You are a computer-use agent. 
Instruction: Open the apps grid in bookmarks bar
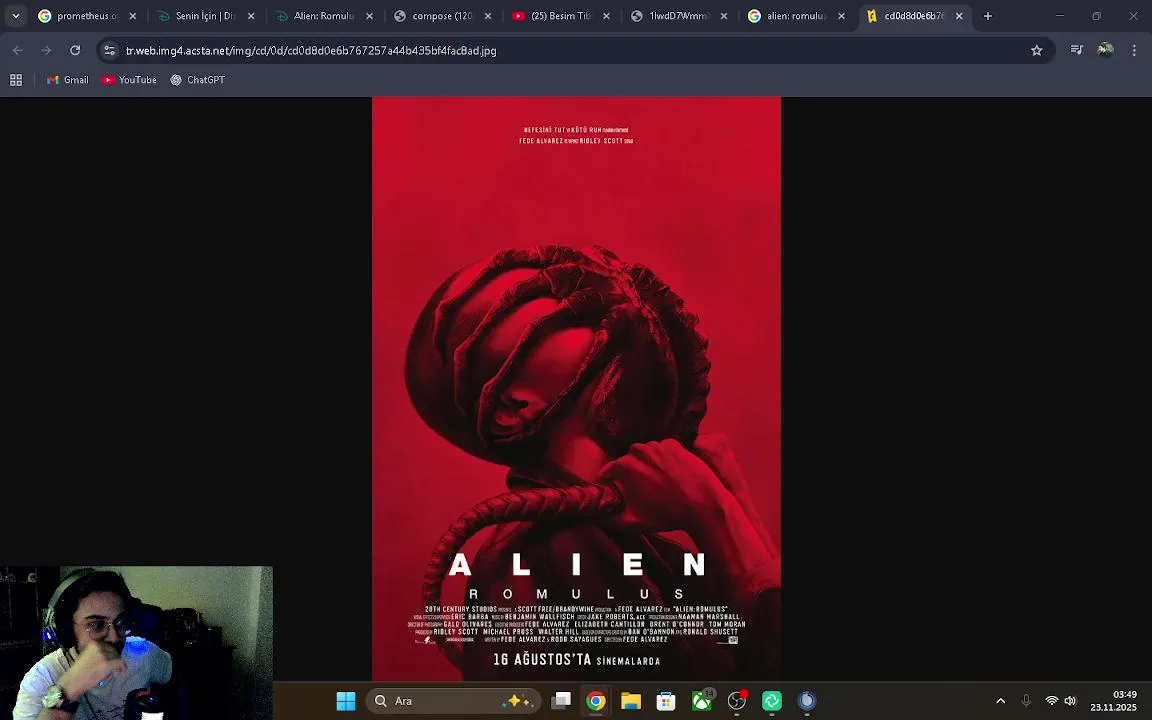[x=15, y=80]
